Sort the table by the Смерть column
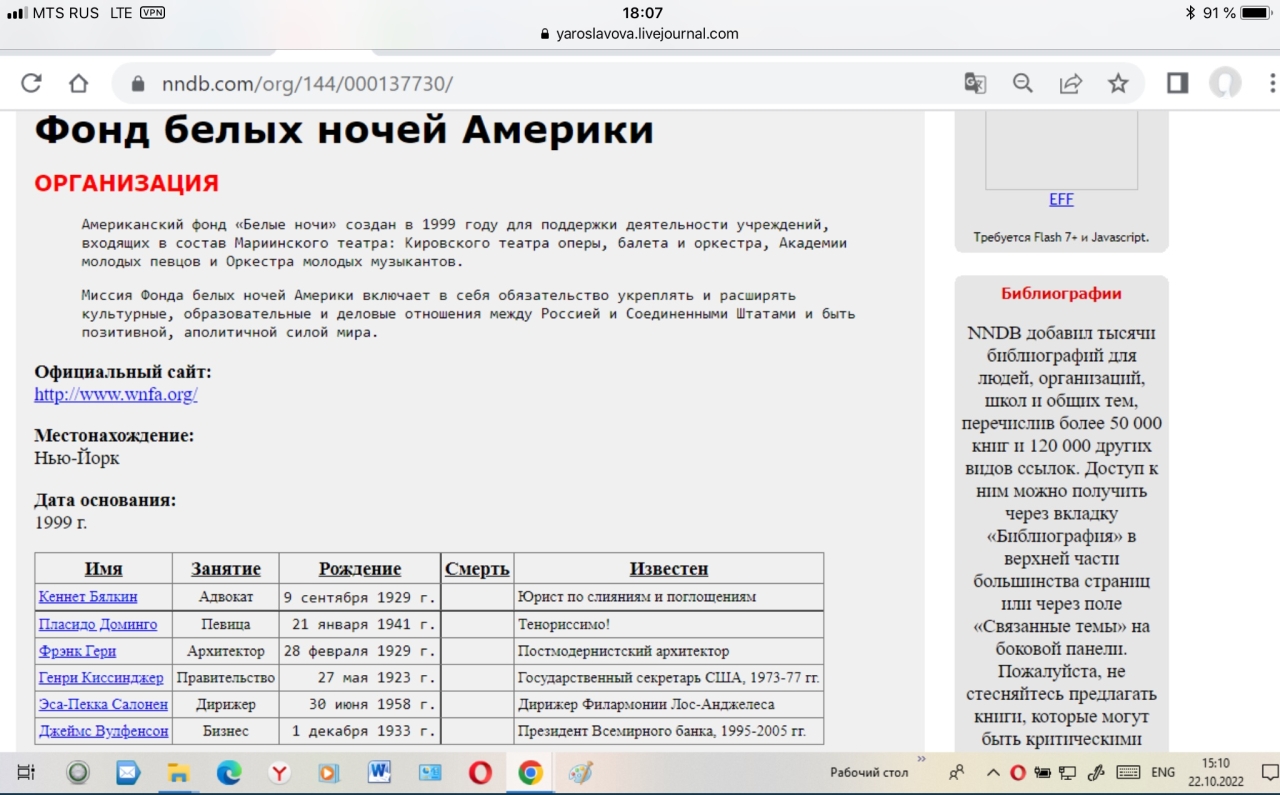Viewport: 1280px width, 795px height. coord(477,568)
